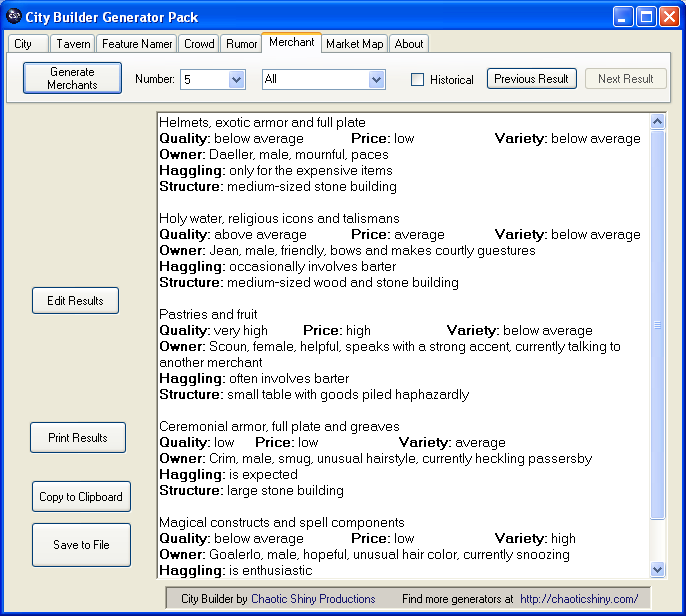The height and width of the screenshot is (616, 686).
Task: Click the results scrollbar up arrow
Action: tap(657, 121)
